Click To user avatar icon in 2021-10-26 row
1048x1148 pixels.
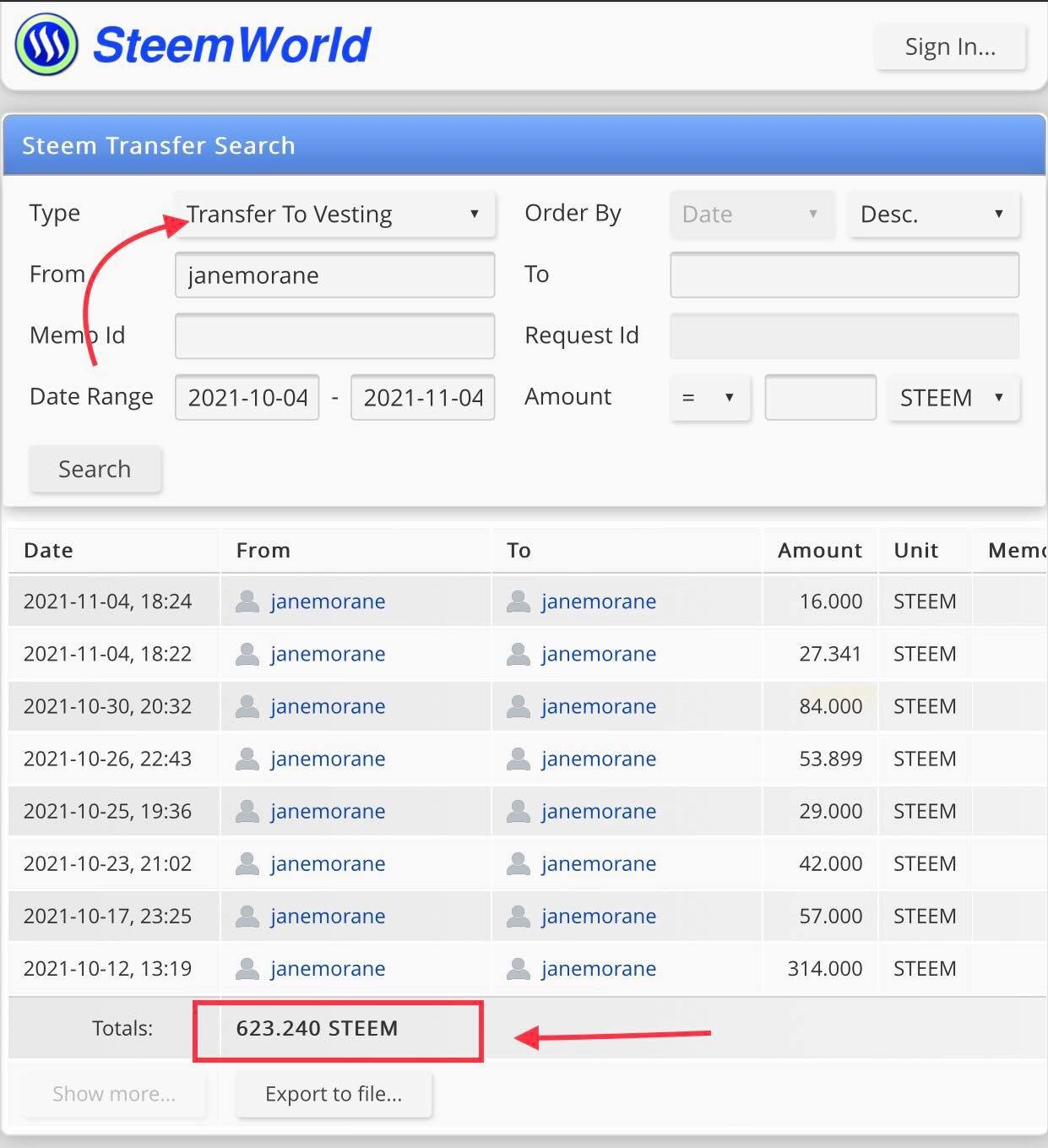(x=519, y=759)
